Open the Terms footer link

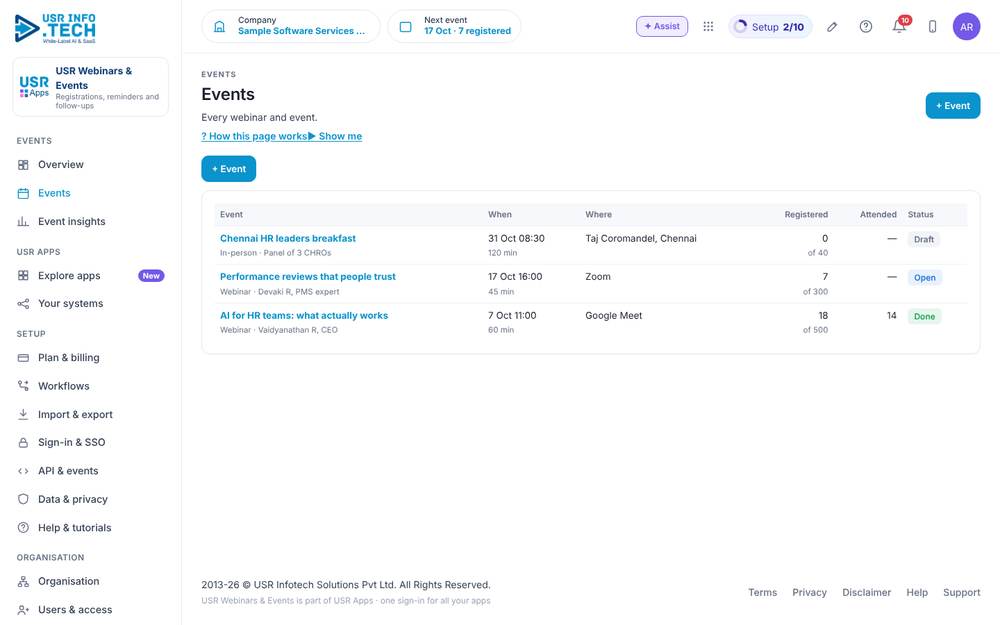(763, 592)
